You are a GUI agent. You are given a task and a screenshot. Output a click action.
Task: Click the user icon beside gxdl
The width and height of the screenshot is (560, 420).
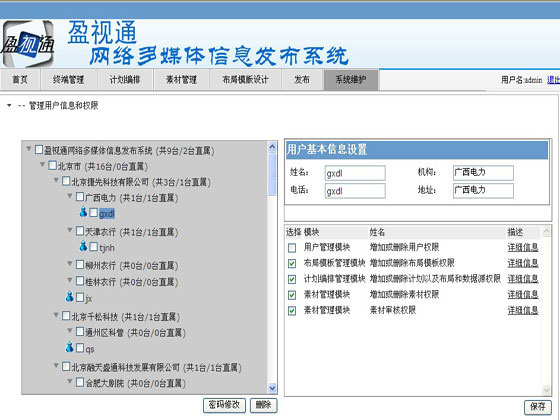(x=83, y=212)
